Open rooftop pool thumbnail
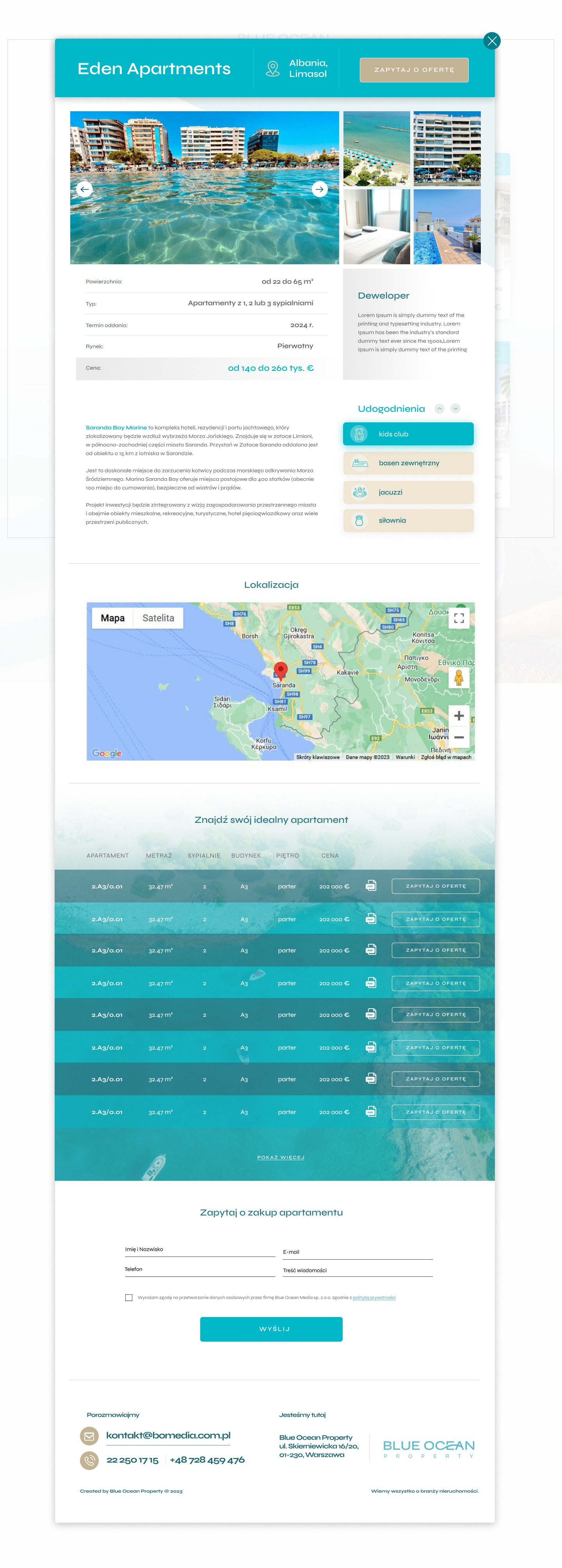The height and width of the screenshot is (1568, 562). [447, 226]
